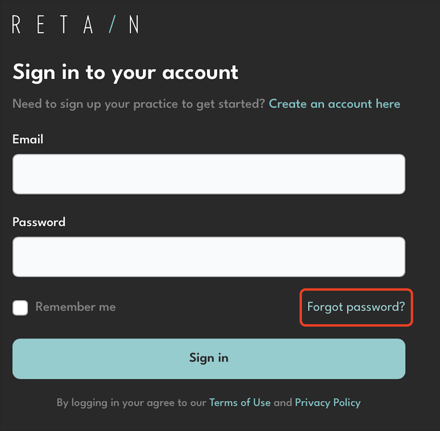Click the letter A in the logo

click(88, 25)
